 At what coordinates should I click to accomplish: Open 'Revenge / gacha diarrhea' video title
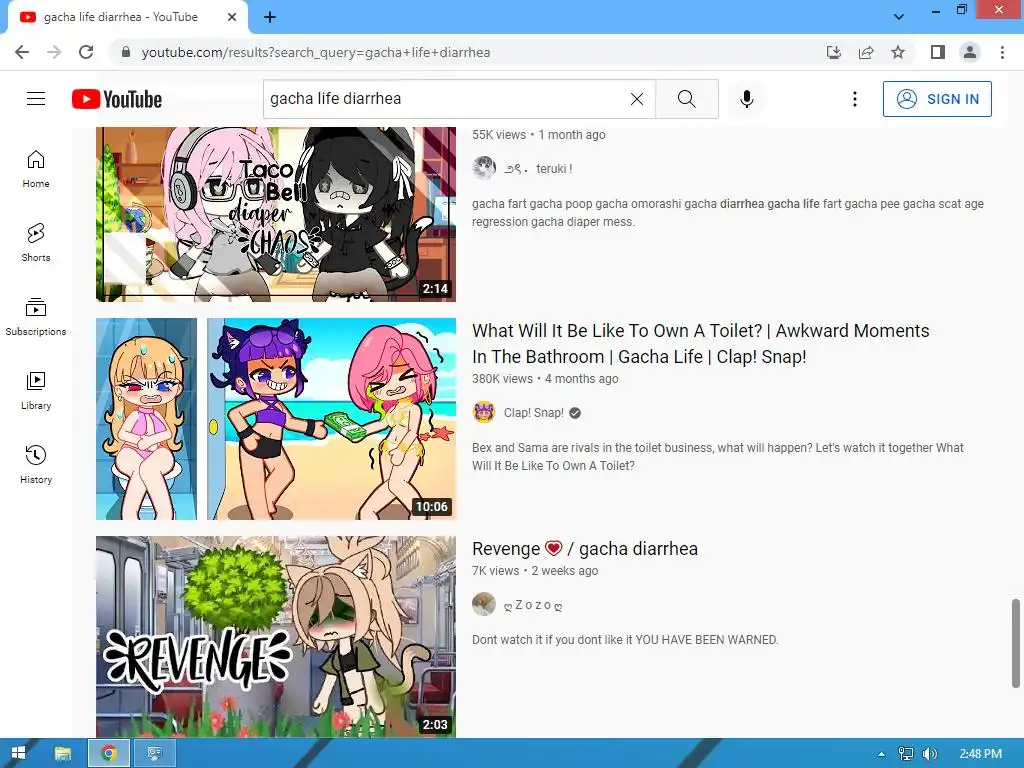pos(584,549)
